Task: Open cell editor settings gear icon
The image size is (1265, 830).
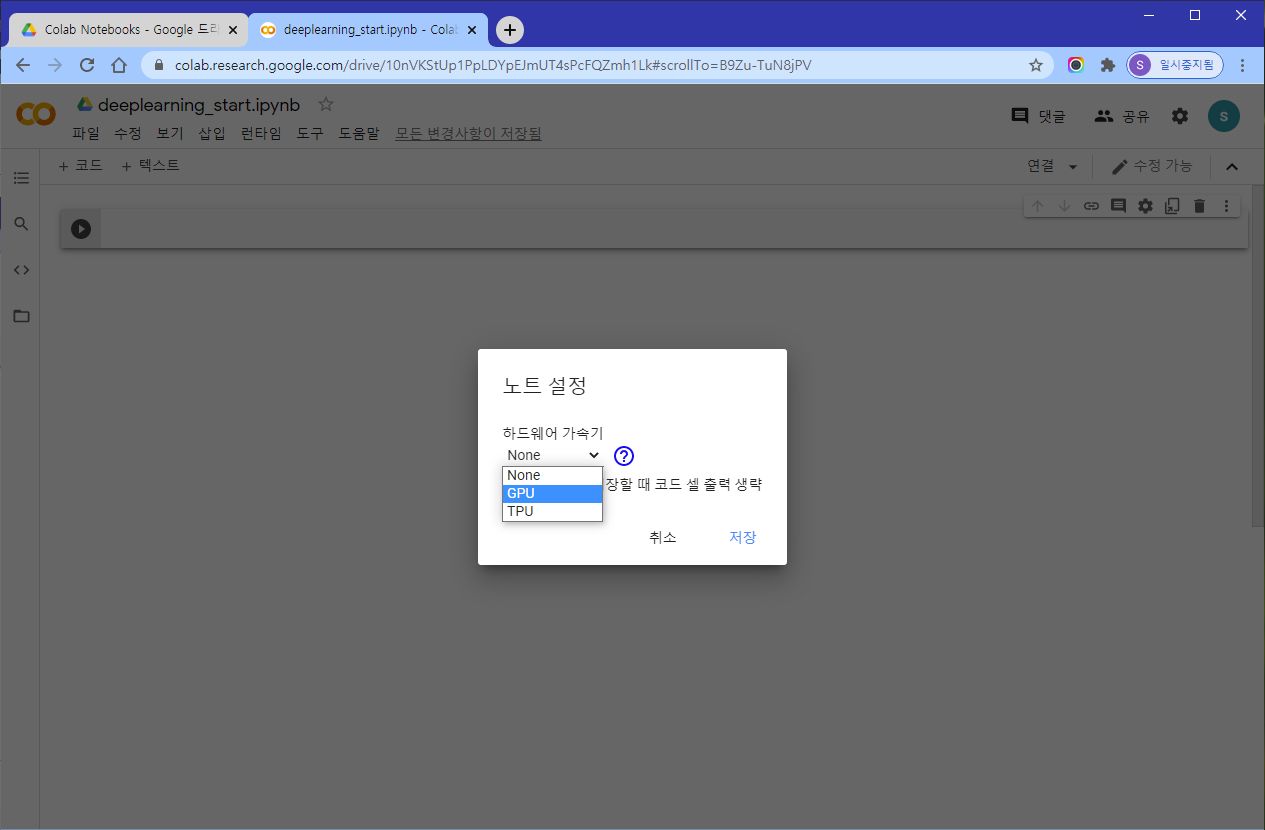Action: point(1145,206)
